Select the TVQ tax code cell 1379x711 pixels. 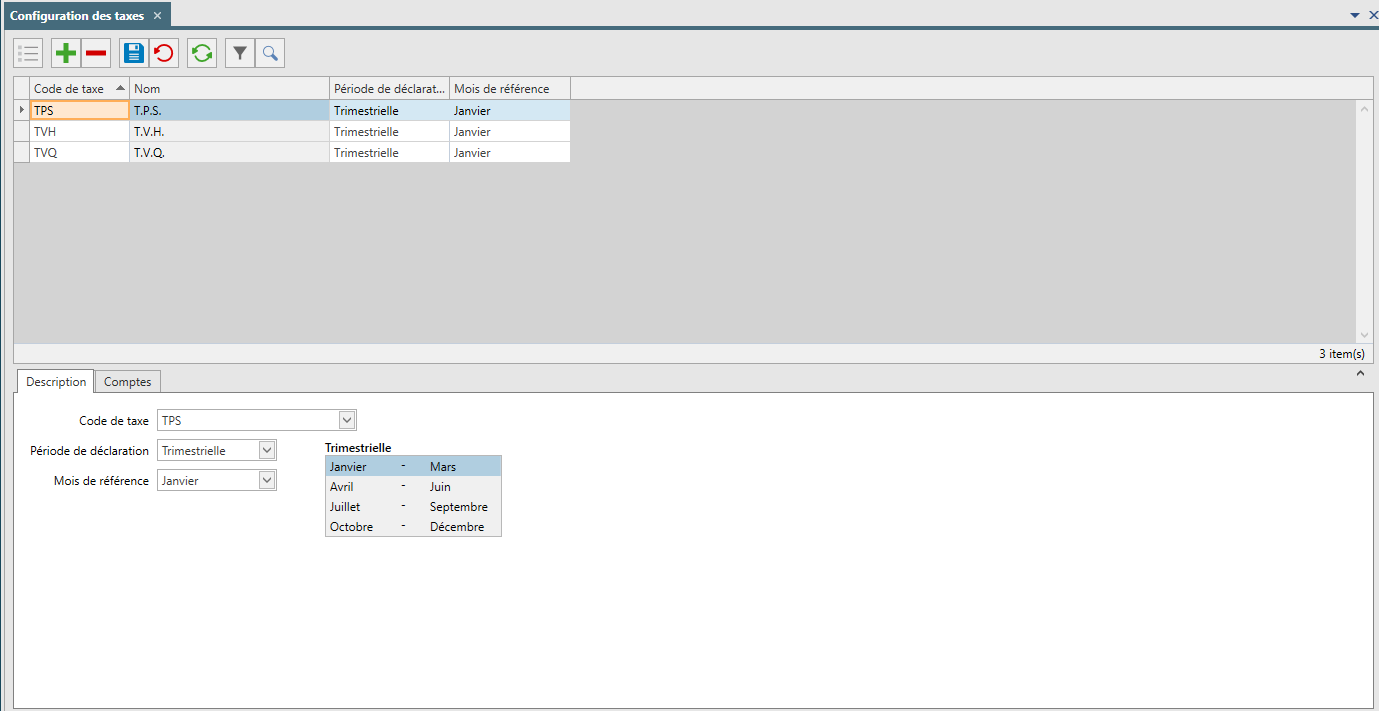point(80,153)
